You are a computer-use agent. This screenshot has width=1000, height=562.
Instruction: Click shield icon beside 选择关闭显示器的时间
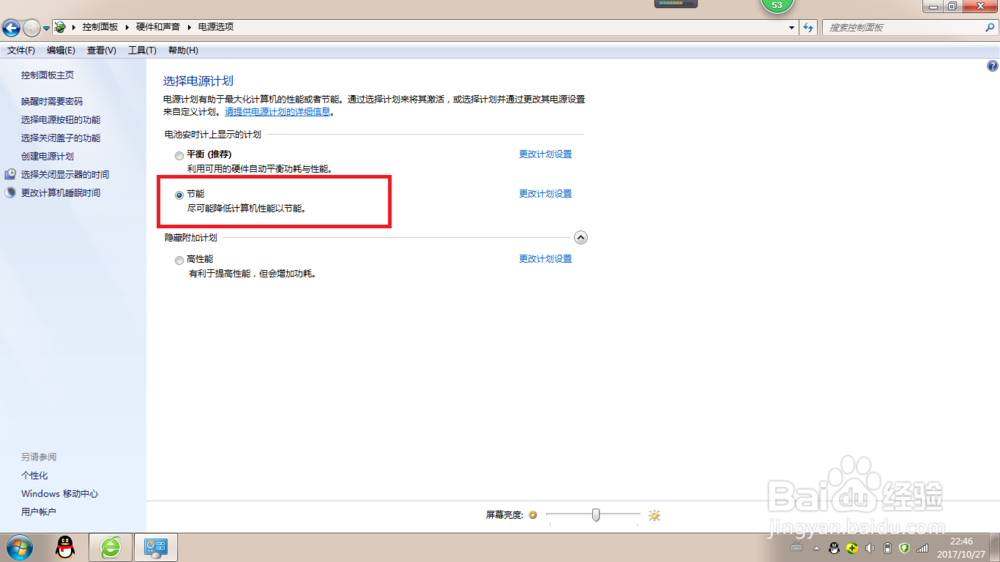(x=10, y=174)
